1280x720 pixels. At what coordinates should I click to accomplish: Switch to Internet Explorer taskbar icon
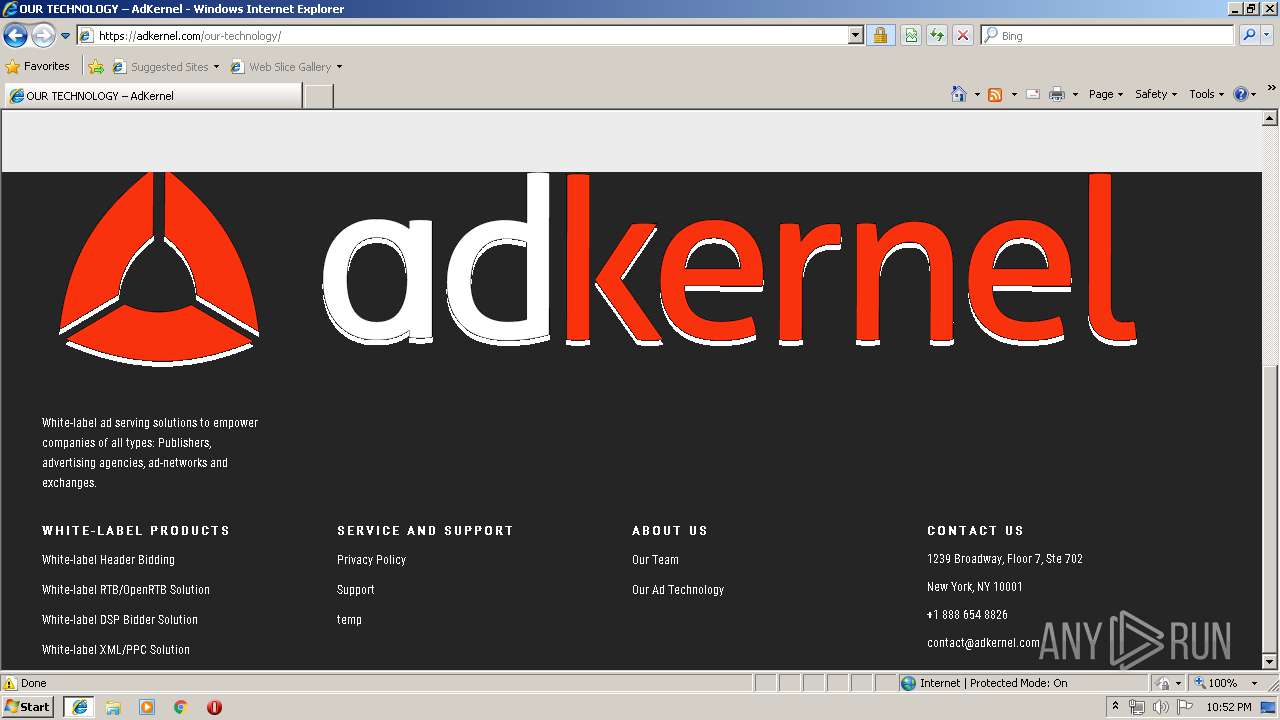coord(79,707)
